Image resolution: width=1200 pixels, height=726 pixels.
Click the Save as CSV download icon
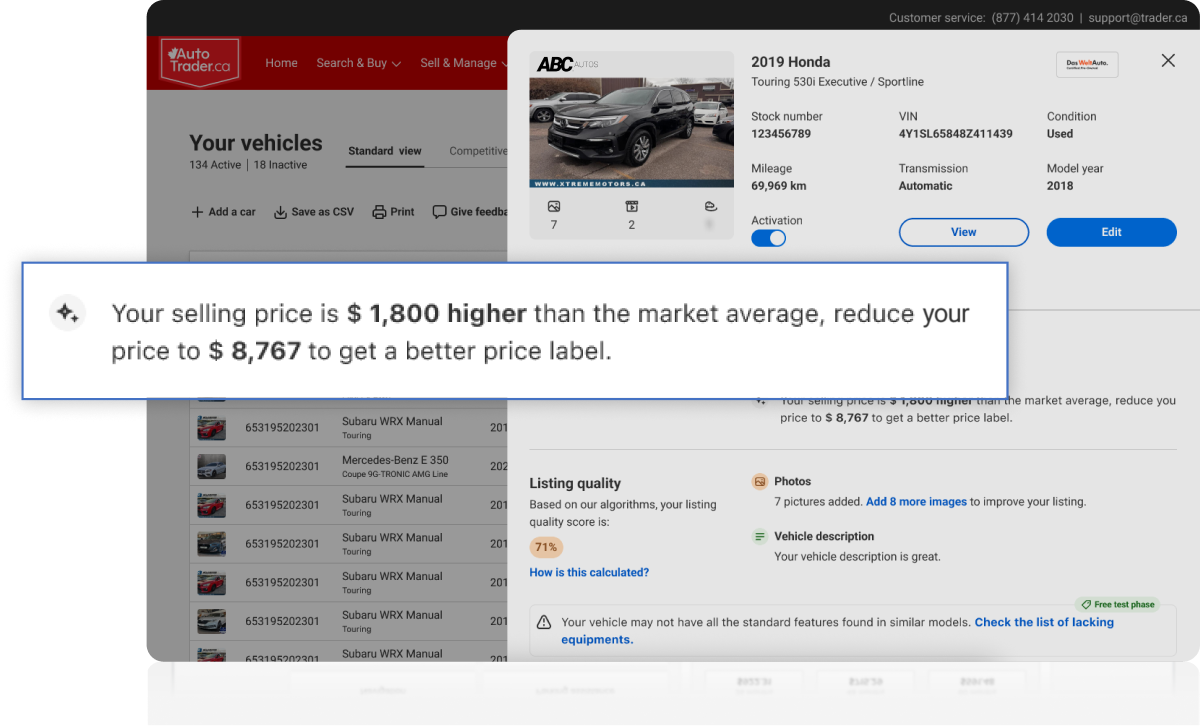tap(281, 212)
